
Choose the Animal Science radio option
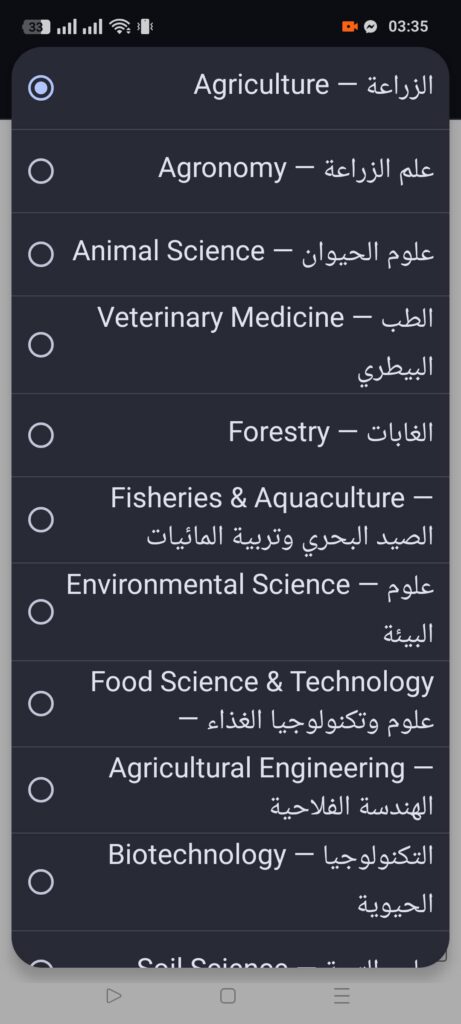coord(40,254)
